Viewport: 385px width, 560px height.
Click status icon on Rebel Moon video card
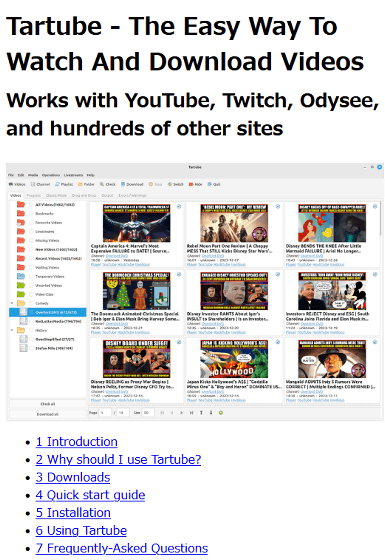(278, 206)
